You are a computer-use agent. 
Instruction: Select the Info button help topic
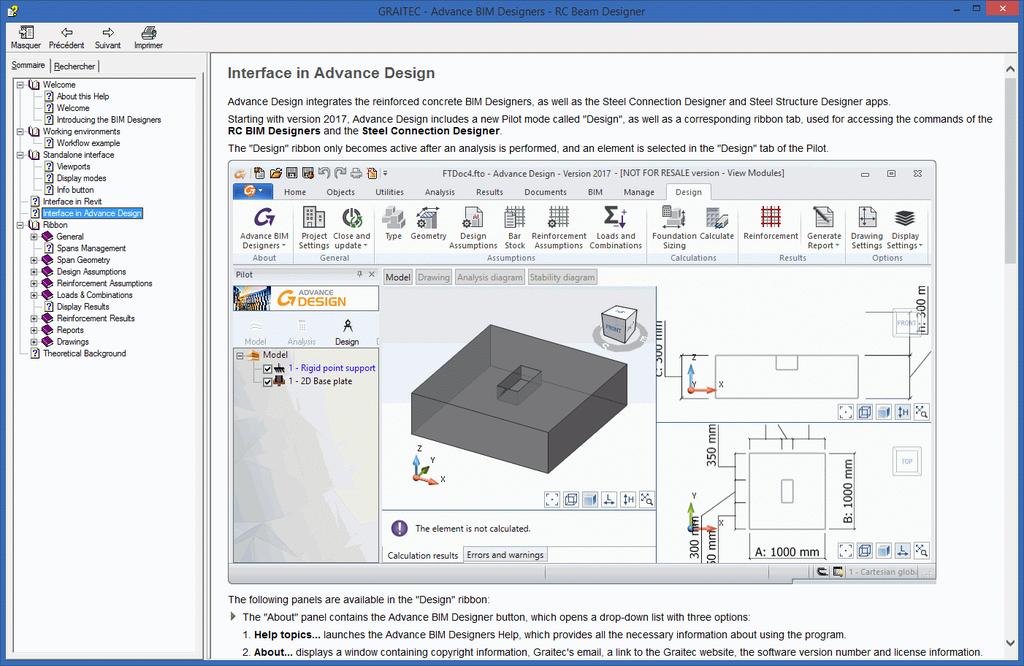point(75,190)
